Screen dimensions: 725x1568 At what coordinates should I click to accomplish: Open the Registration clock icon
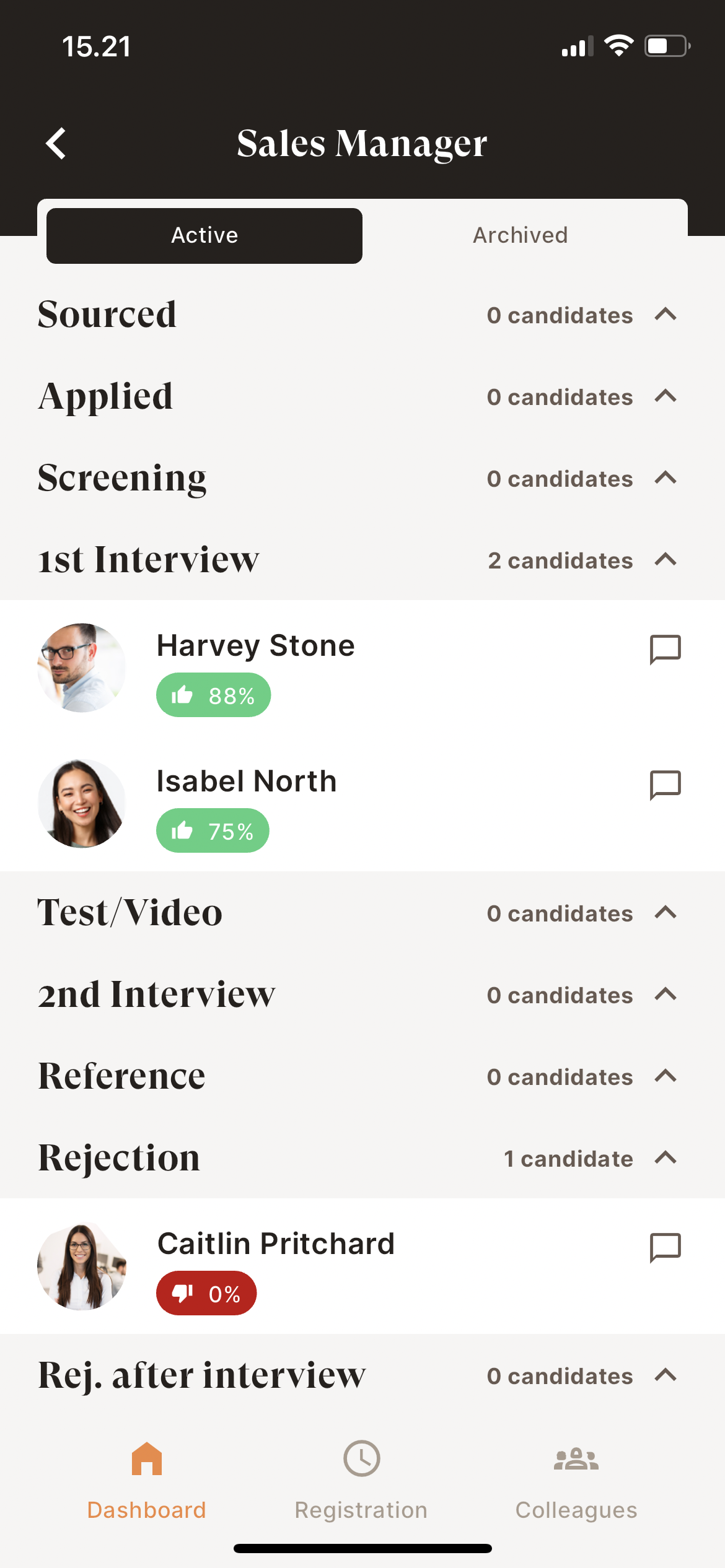[x=362, y=1459]
